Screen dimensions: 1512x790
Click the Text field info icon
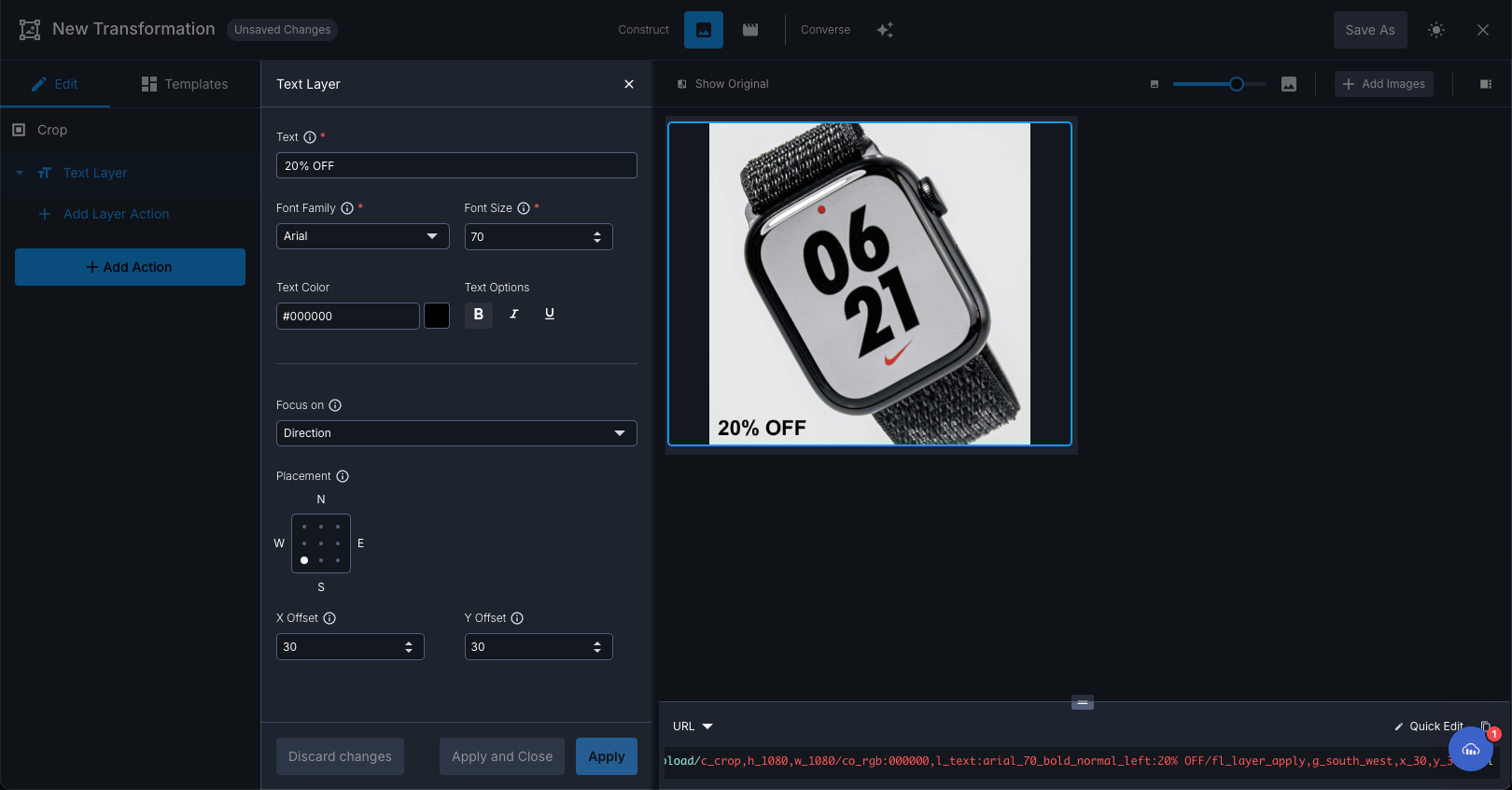coord(310,137)
